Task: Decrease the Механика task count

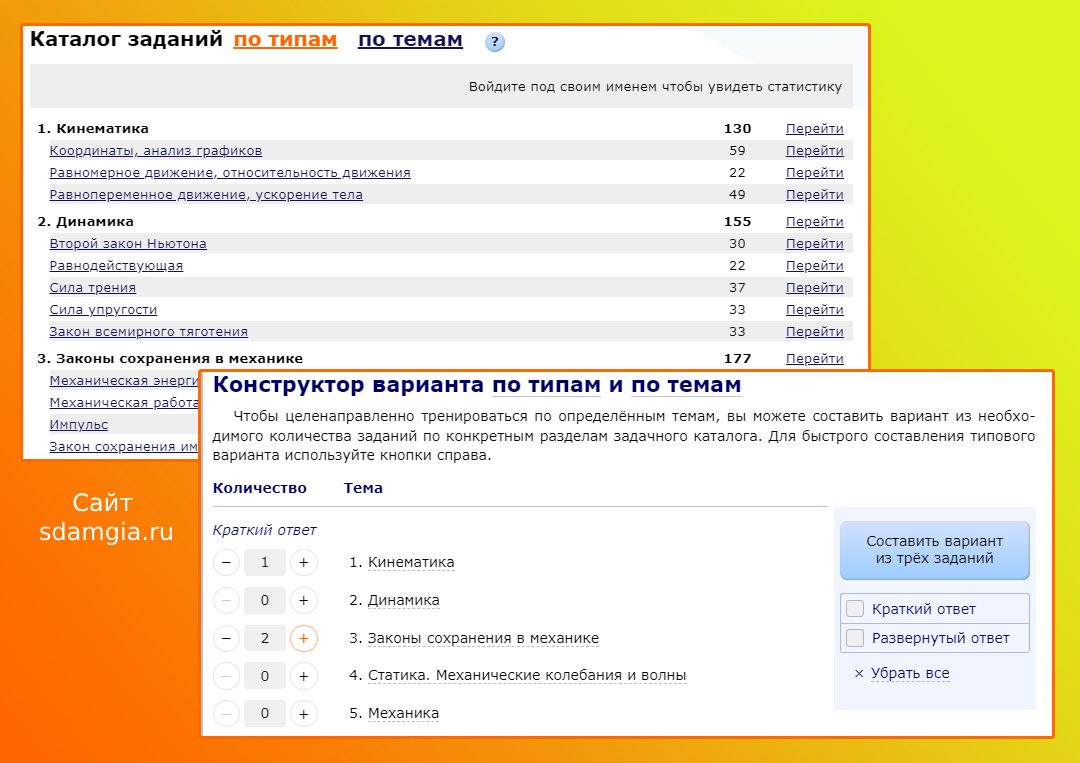Action: pyautogui.click(x=226, y=714)
